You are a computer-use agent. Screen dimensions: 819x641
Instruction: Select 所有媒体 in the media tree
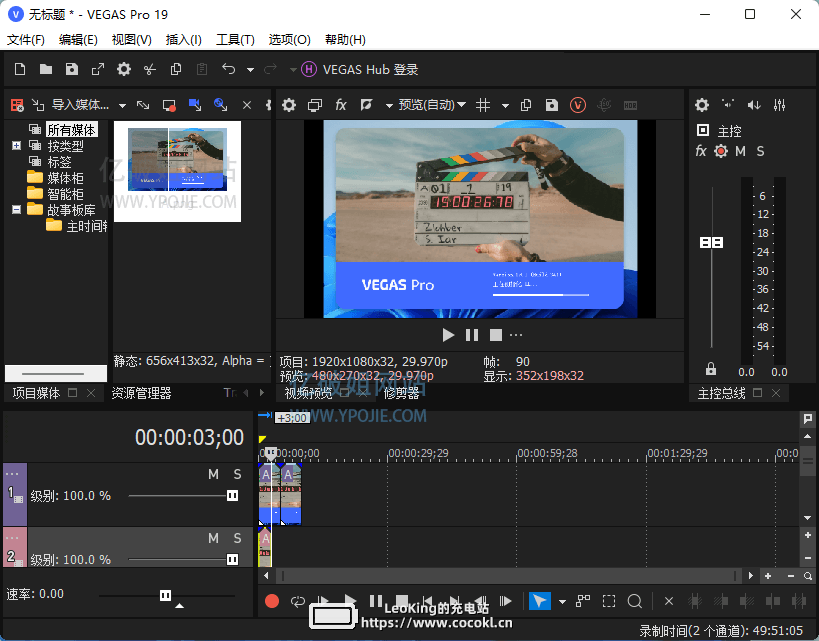(x=72, y=130)
